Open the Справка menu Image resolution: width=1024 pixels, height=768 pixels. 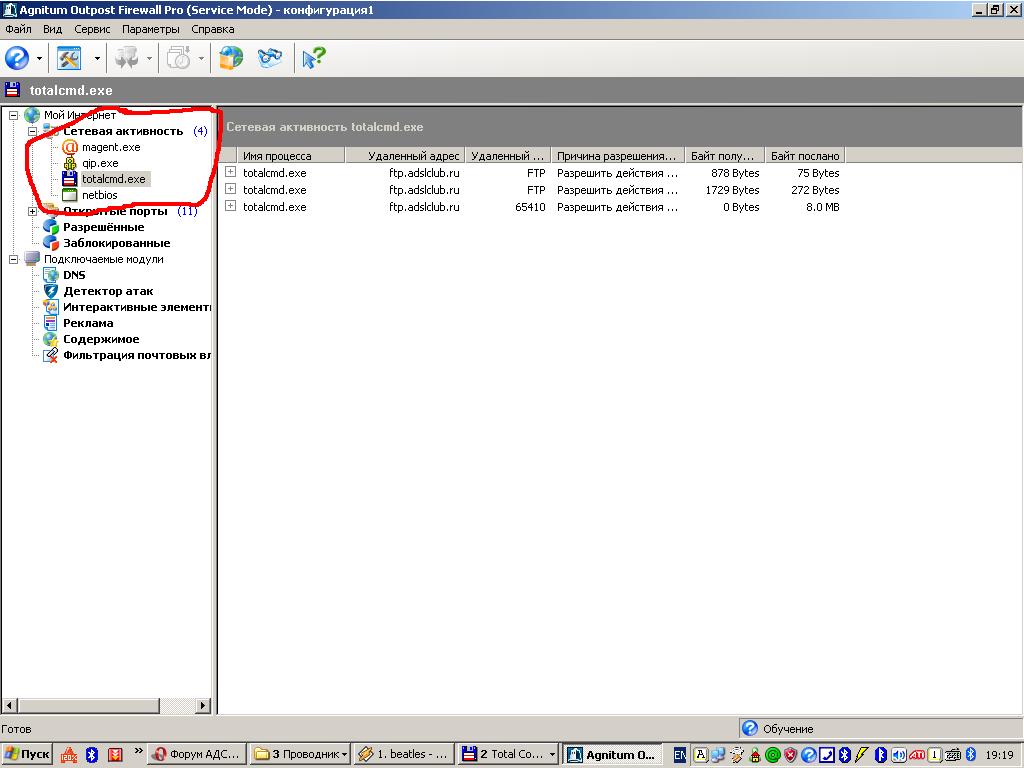point(212,29)
